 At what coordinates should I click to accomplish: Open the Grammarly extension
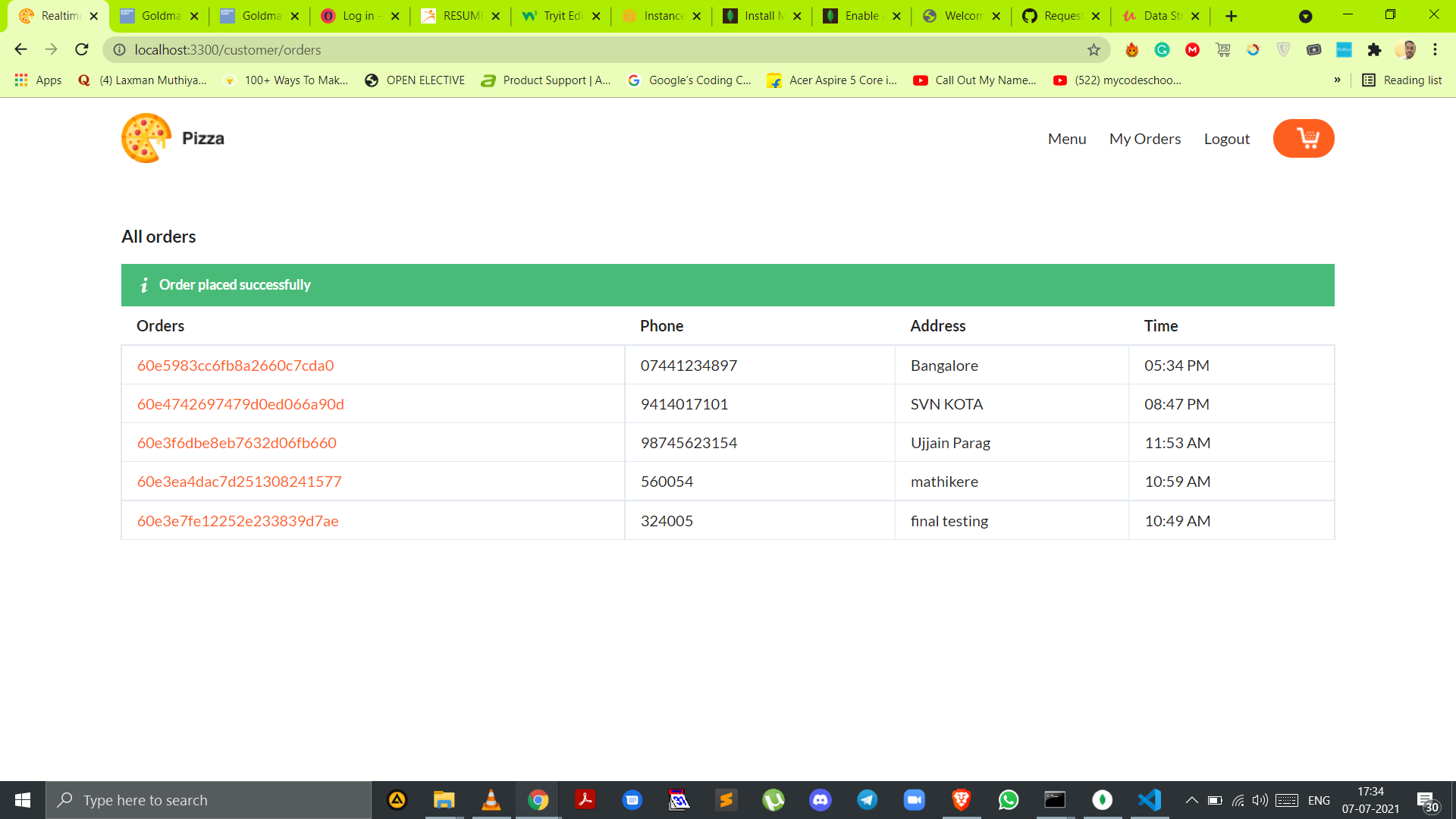click(1163, 49)
